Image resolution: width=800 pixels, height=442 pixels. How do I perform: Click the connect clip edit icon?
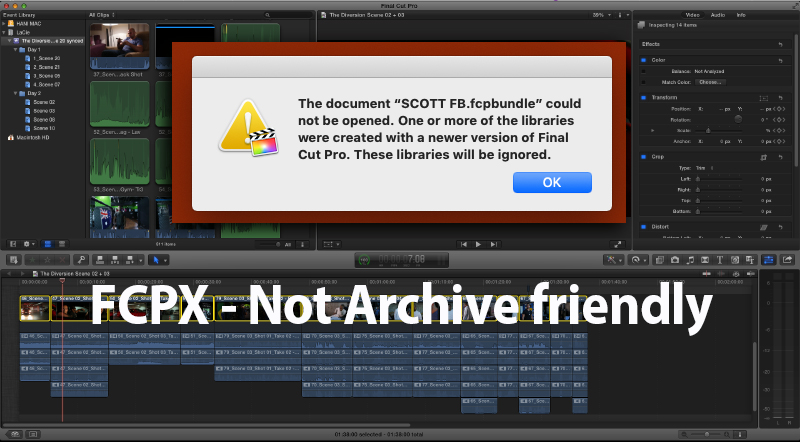click(100, 260)
